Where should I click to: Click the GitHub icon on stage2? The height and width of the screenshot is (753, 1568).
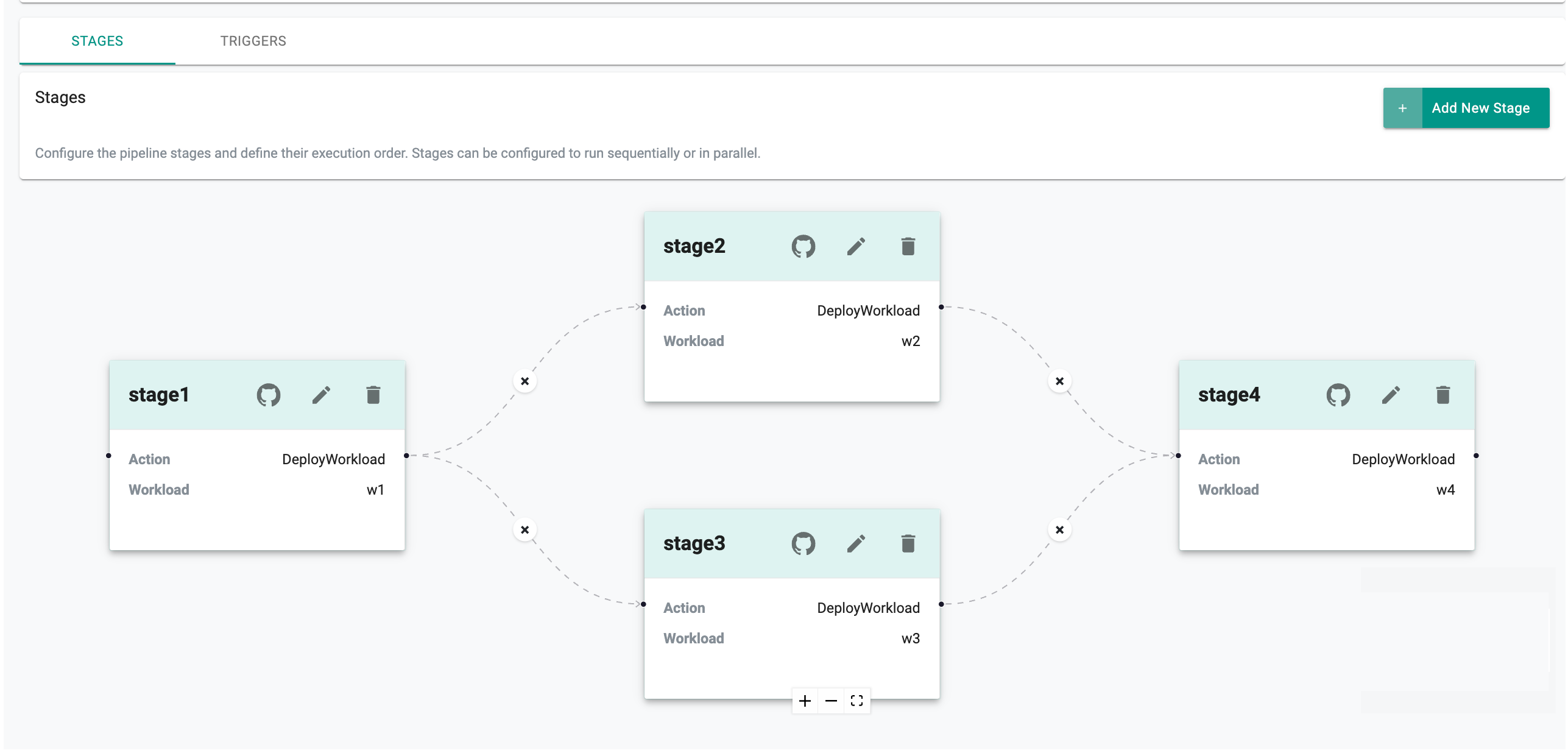(x=803, y=247)
